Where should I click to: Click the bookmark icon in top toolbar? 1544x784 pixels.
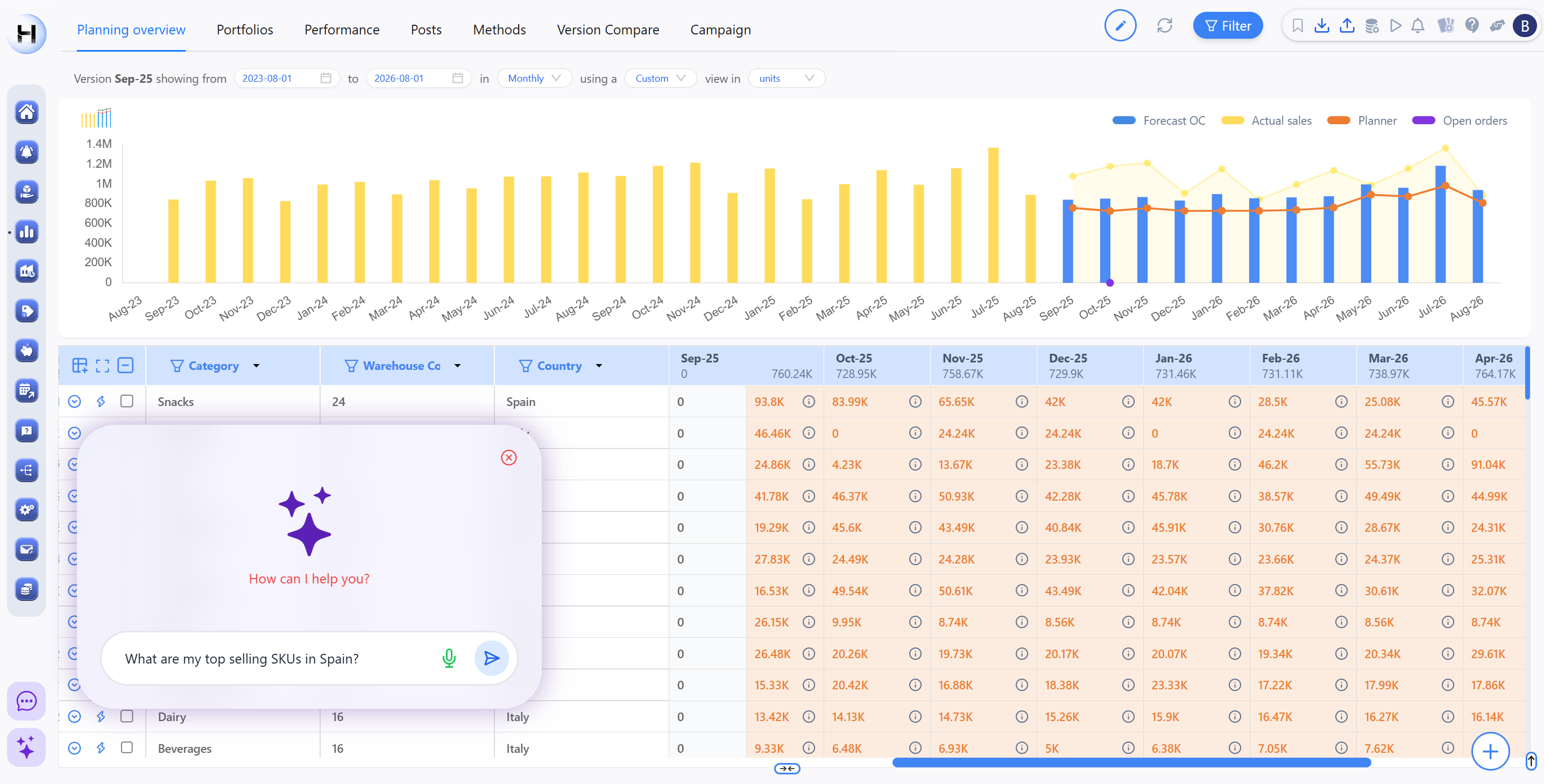[x=1298, y=26]
